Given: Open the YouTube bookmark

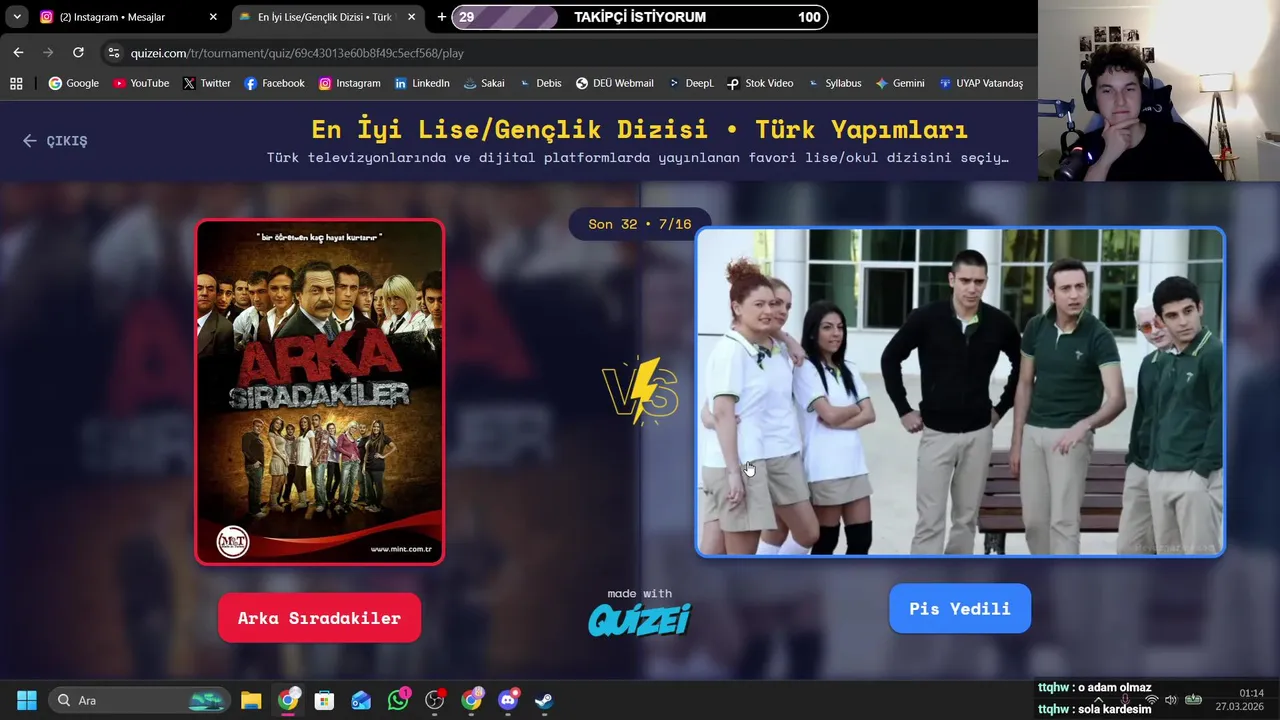Looking at the screenshot, I should pos(141,84).
